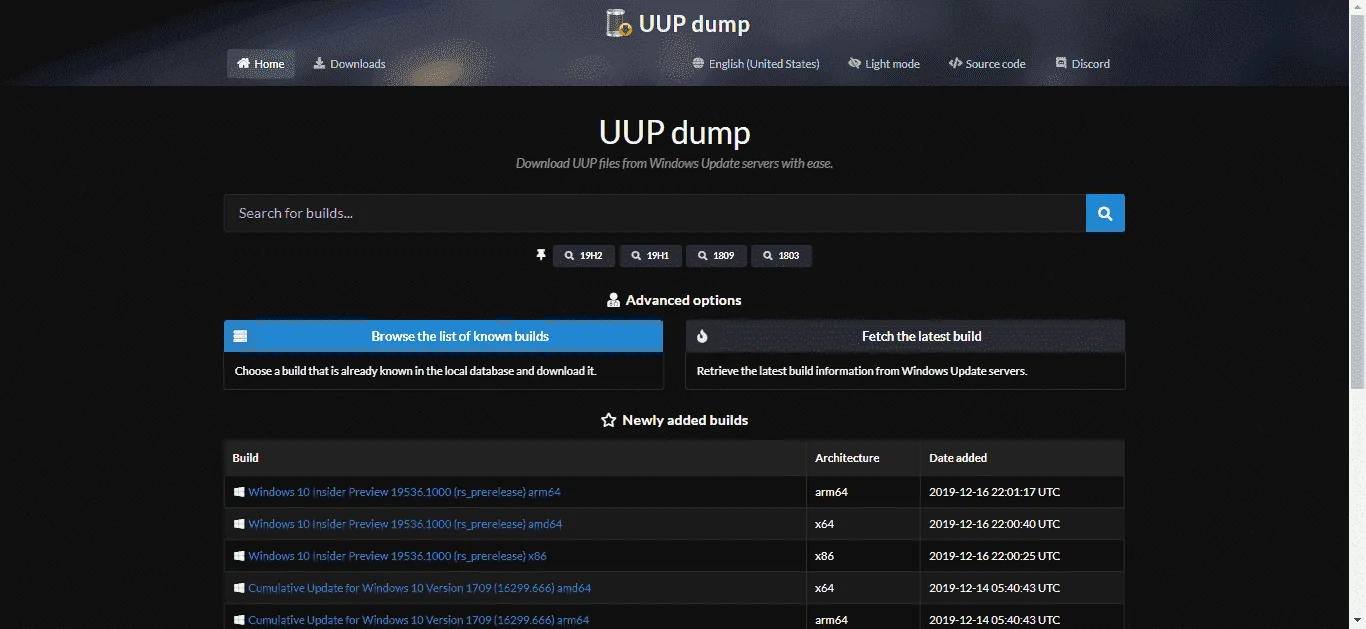Click the UUP dump logo icon in header

[x=619, y=23]
